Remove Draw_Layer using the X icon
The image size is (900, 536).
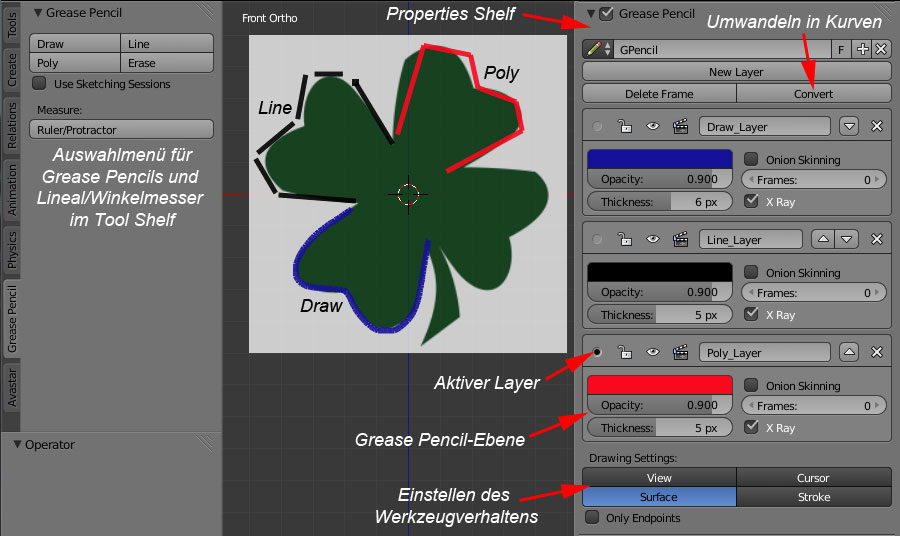[877, 127]
